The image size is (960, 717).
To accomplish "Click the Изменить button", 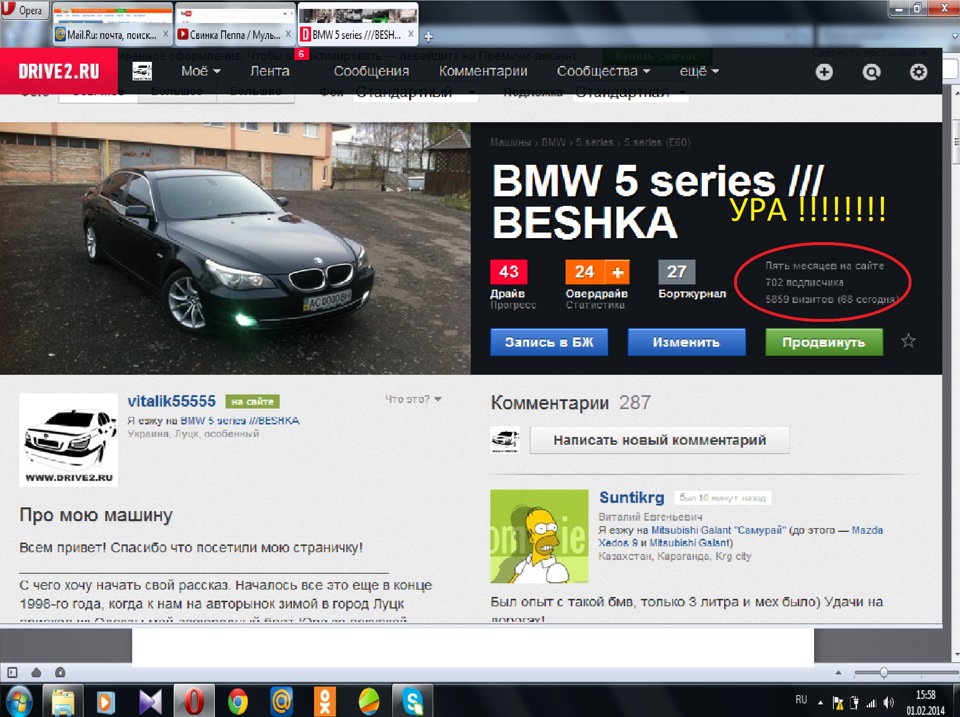I will (686, 342).
